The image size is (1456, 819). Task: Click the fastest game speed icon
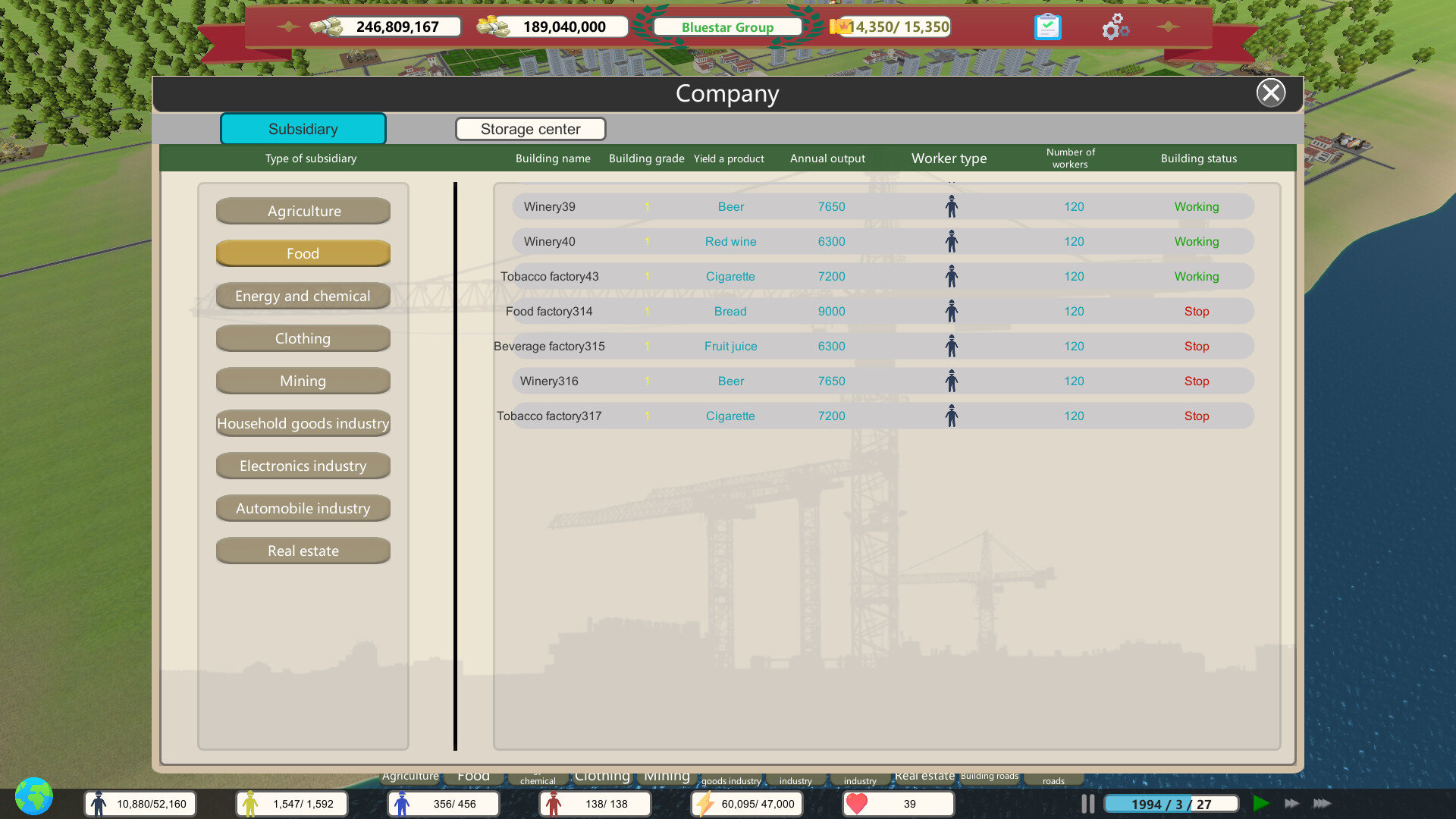click(x=1322, y=803)
